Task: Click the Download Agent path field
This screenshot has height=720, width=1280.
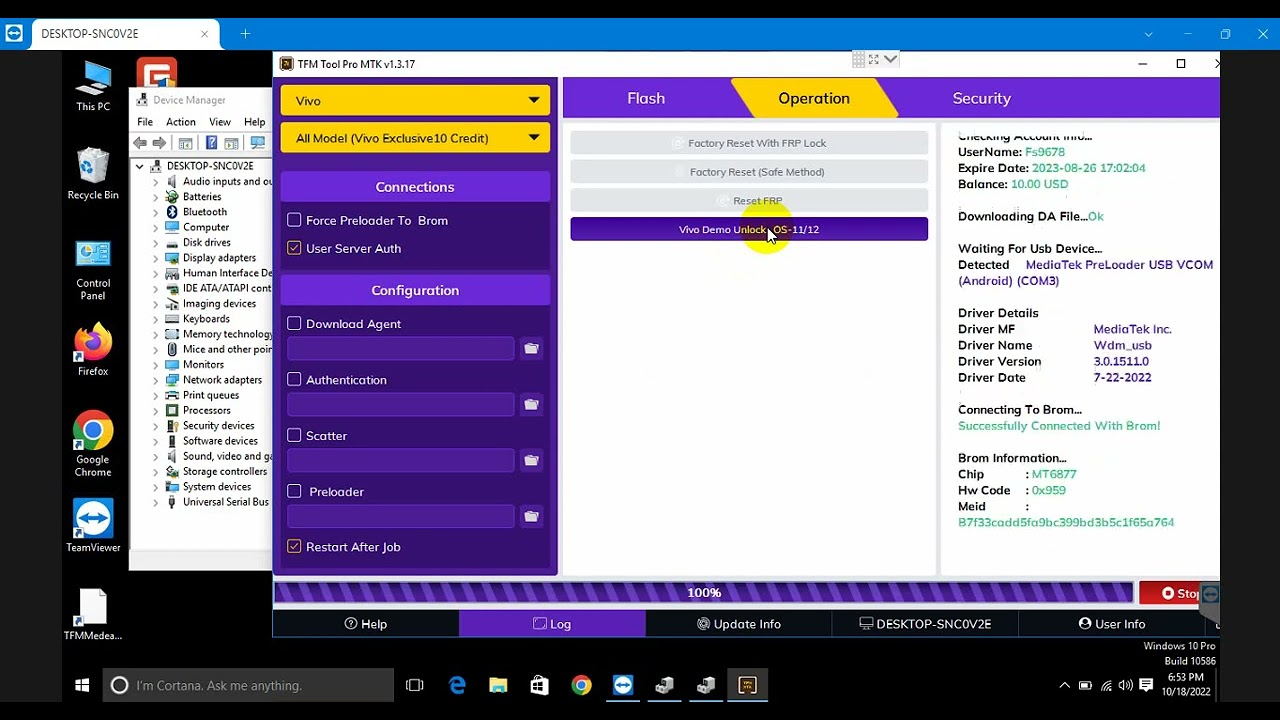Action: click(400, 348)
